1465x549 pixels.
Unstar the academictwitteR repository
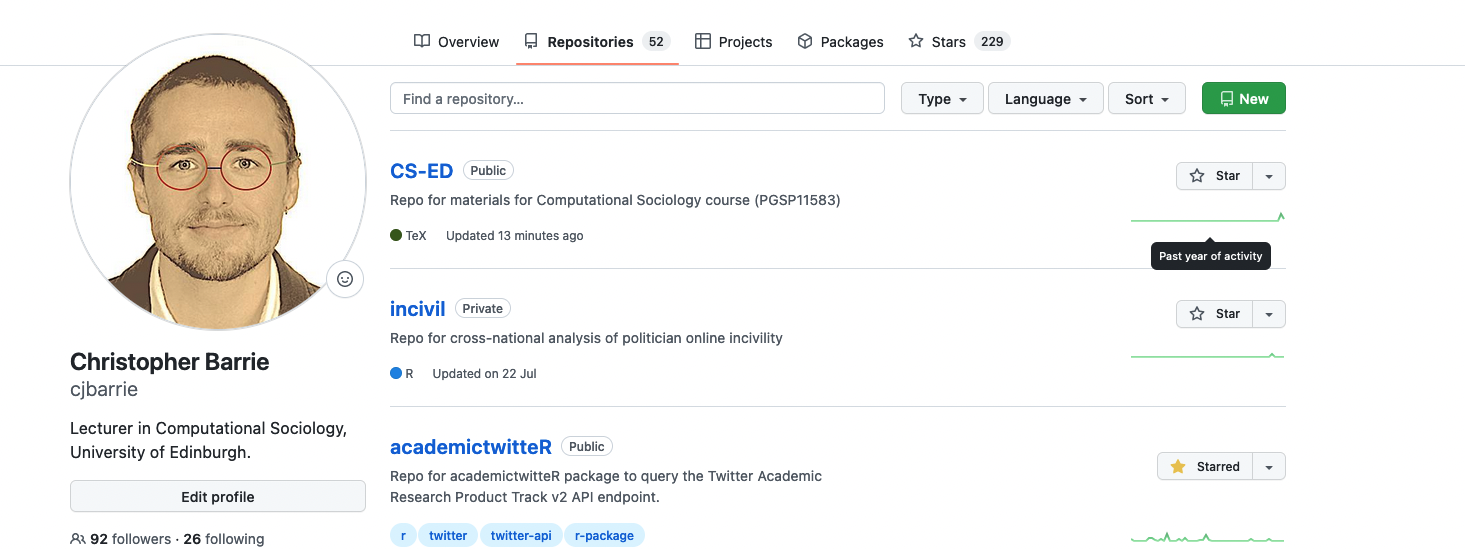[x=1205, y=467]
